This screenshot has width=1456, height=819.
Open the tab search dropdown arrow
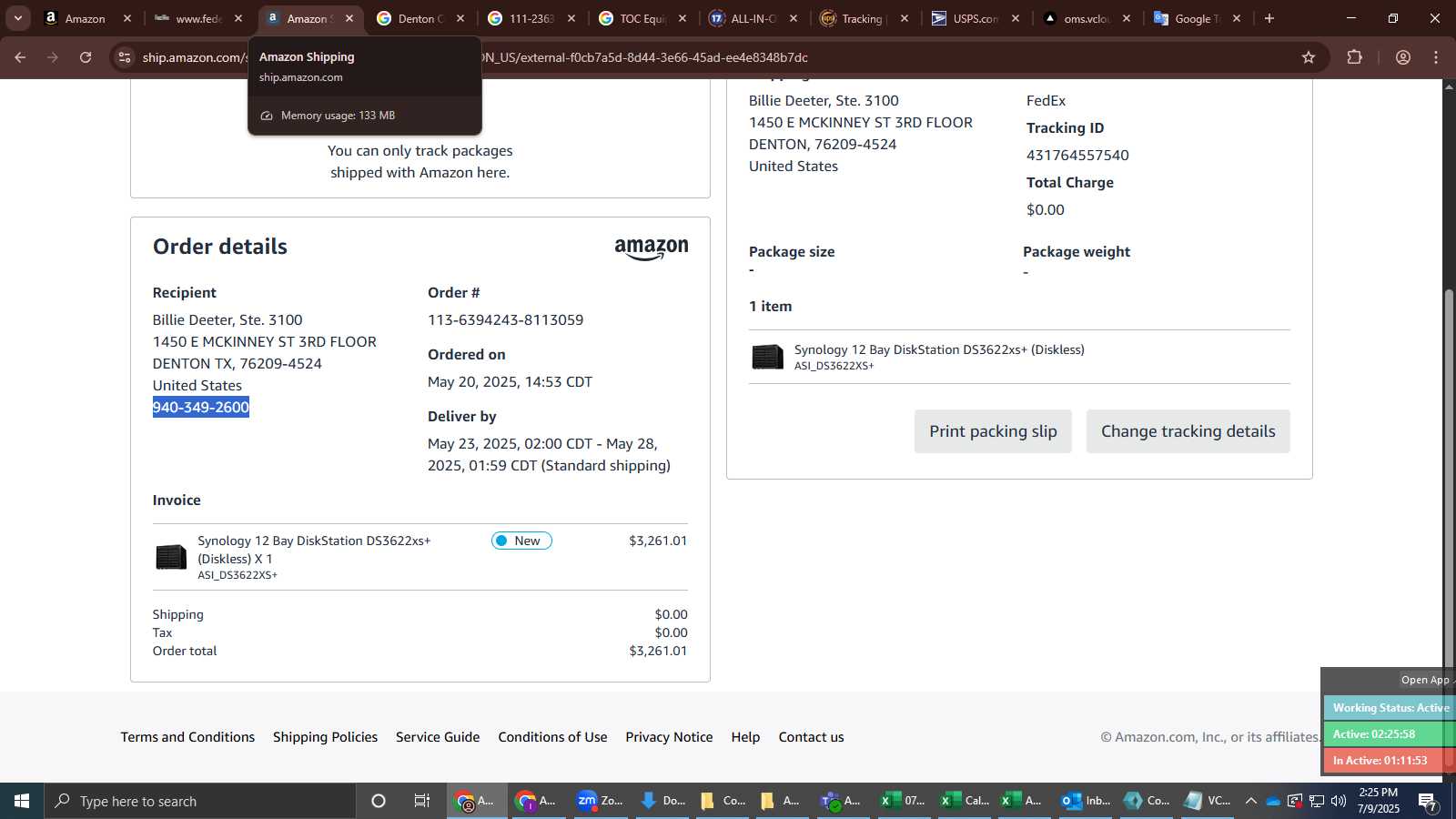18,18
